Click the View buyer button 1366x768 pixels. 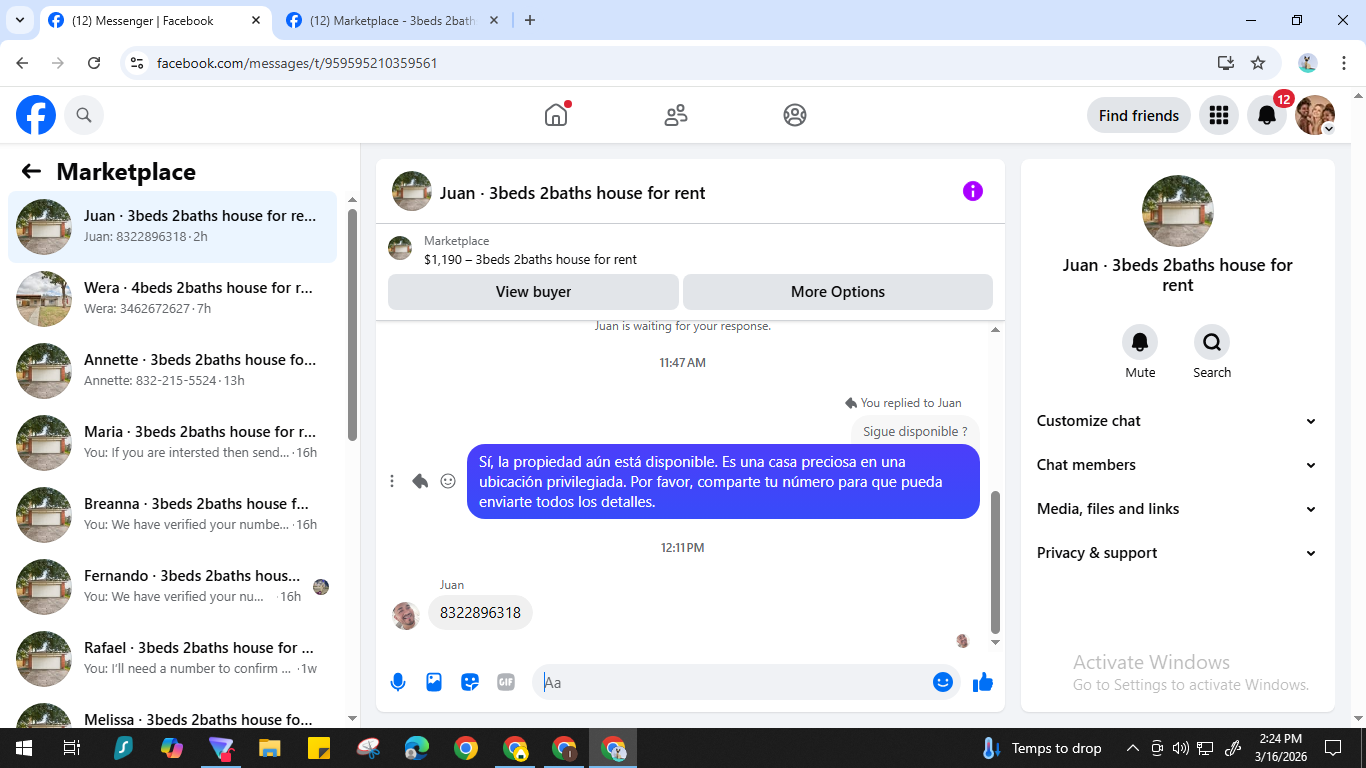coord(533,292)
